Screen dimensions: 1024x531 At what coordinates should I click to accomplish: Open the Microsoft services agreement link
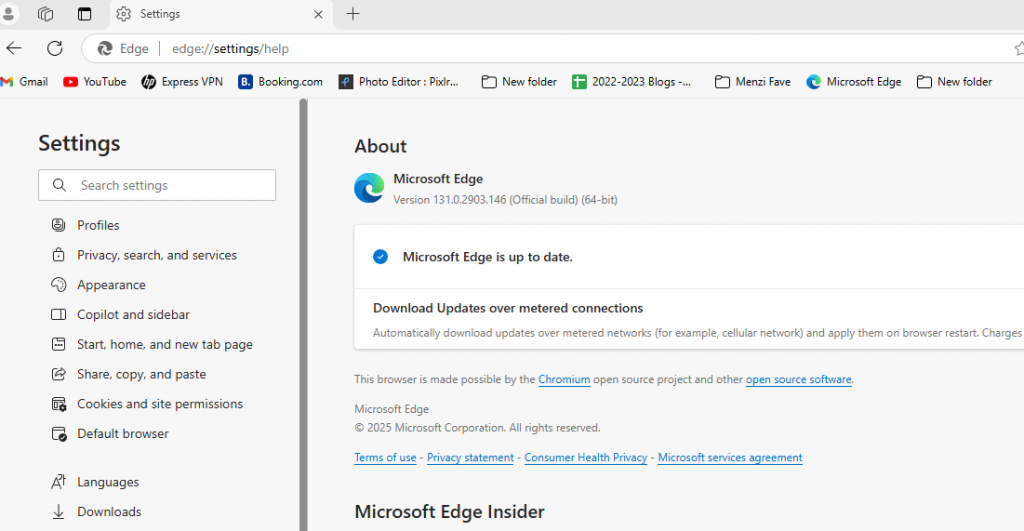(x=730, y=458)
